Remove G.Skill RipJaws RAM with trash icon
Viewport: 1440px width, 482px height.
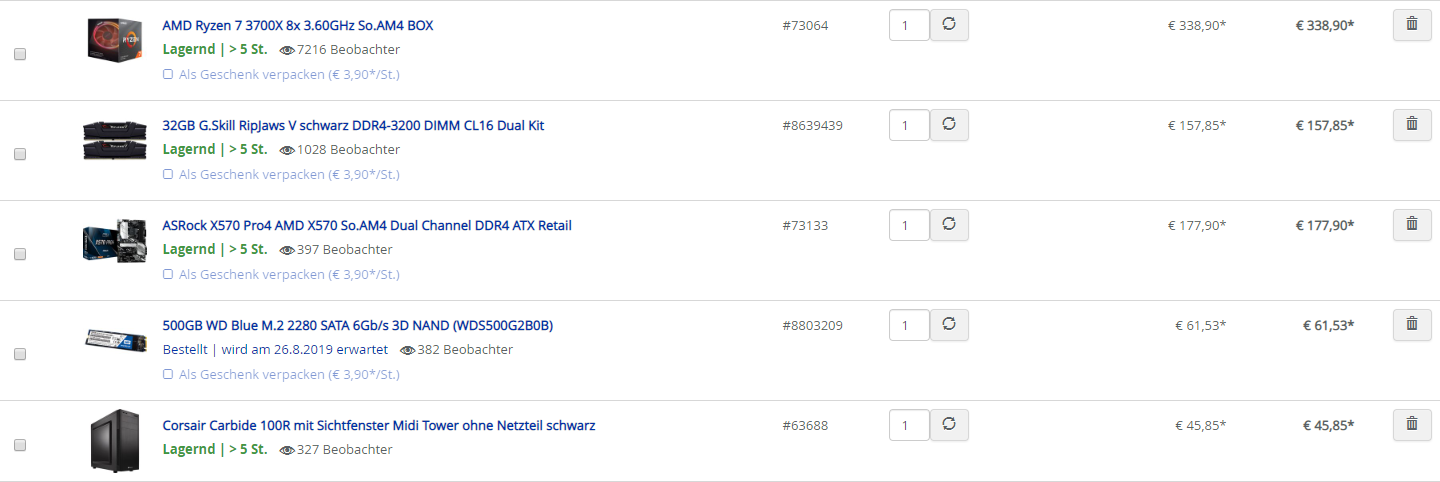(1412, 125)
